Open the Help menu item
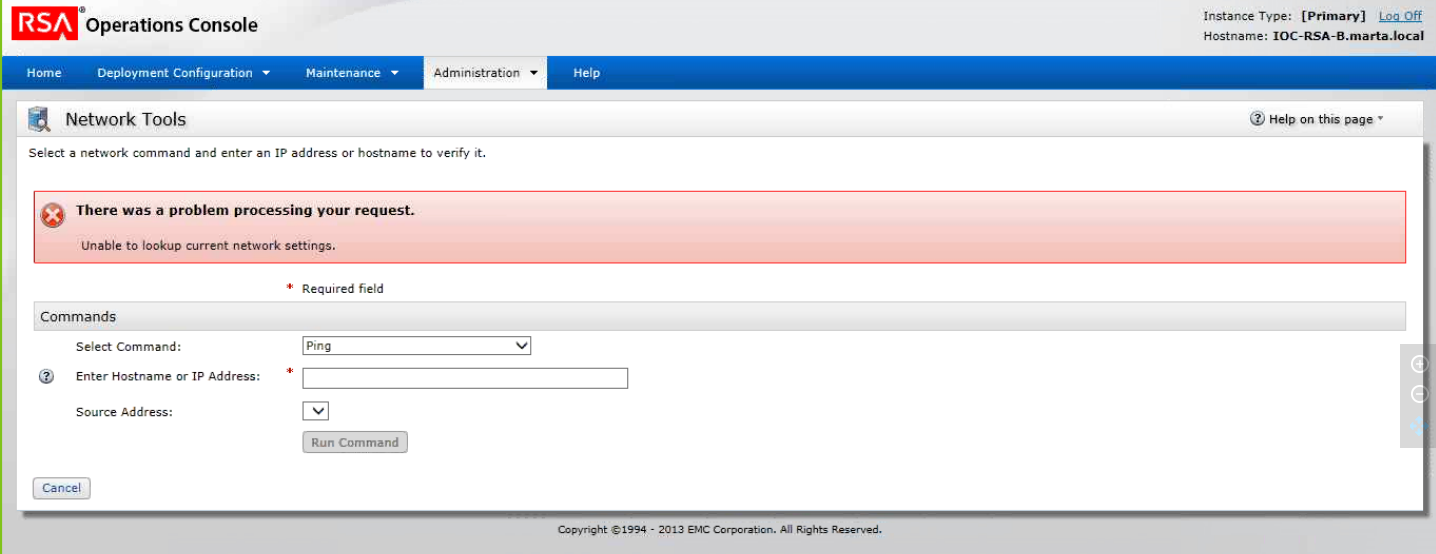Viewport: 1436px width, 554px height. [586, 73]
